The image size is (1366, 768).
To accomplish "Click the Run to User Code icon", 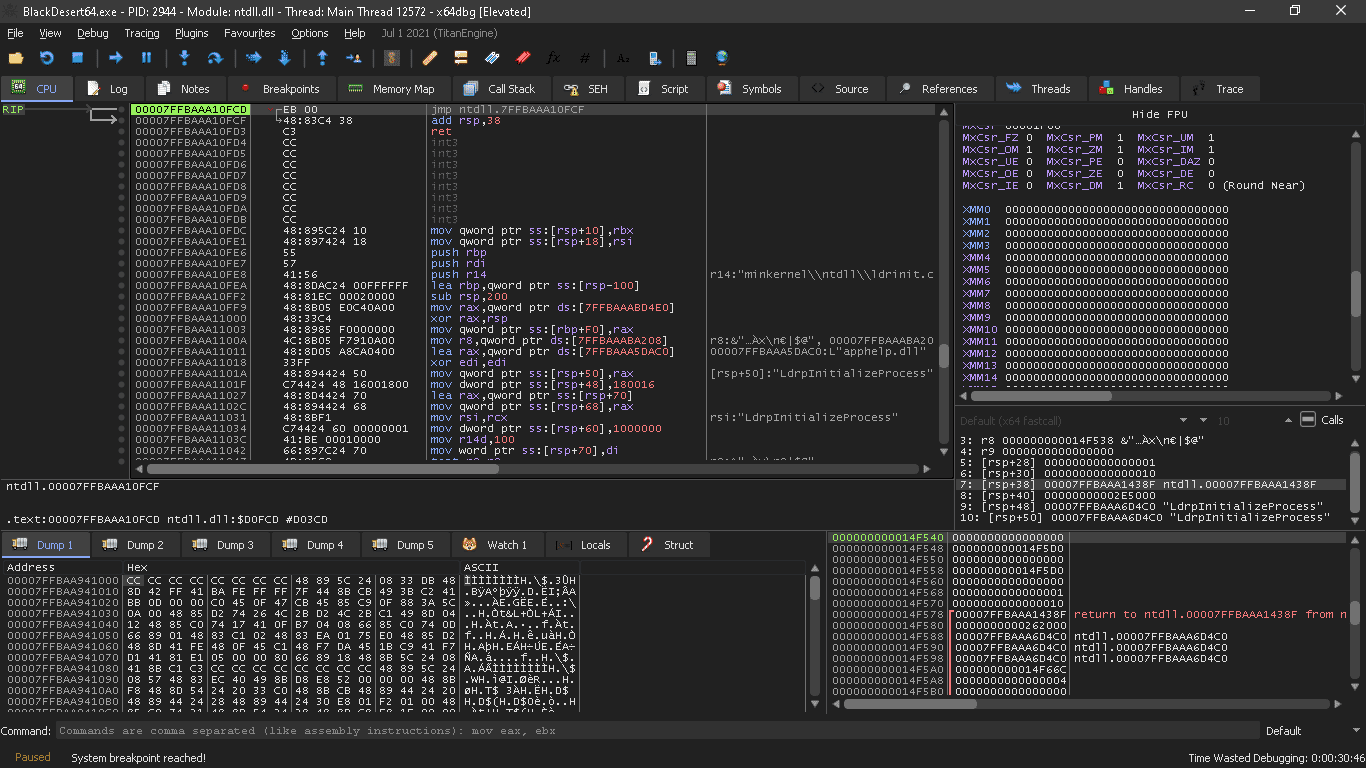I will point(353,58).
